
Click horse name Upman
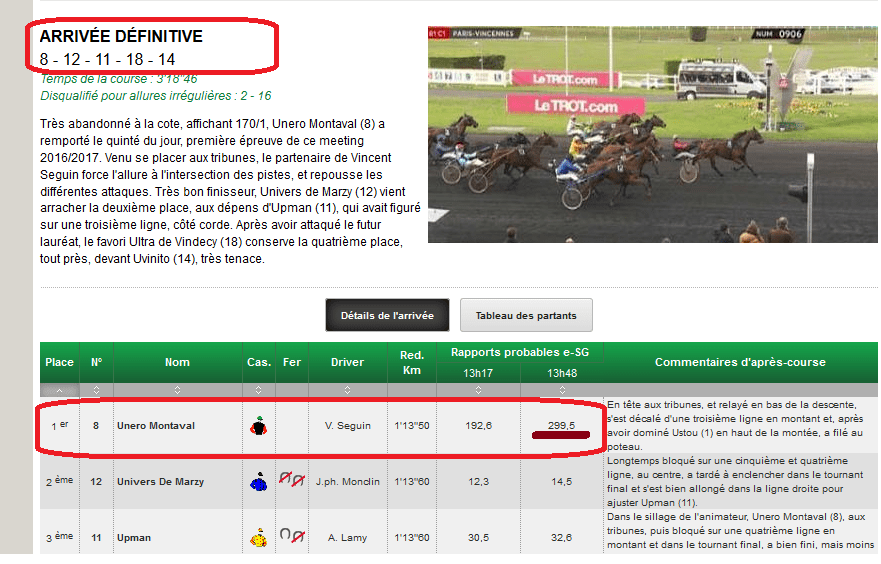click(134, 538)
